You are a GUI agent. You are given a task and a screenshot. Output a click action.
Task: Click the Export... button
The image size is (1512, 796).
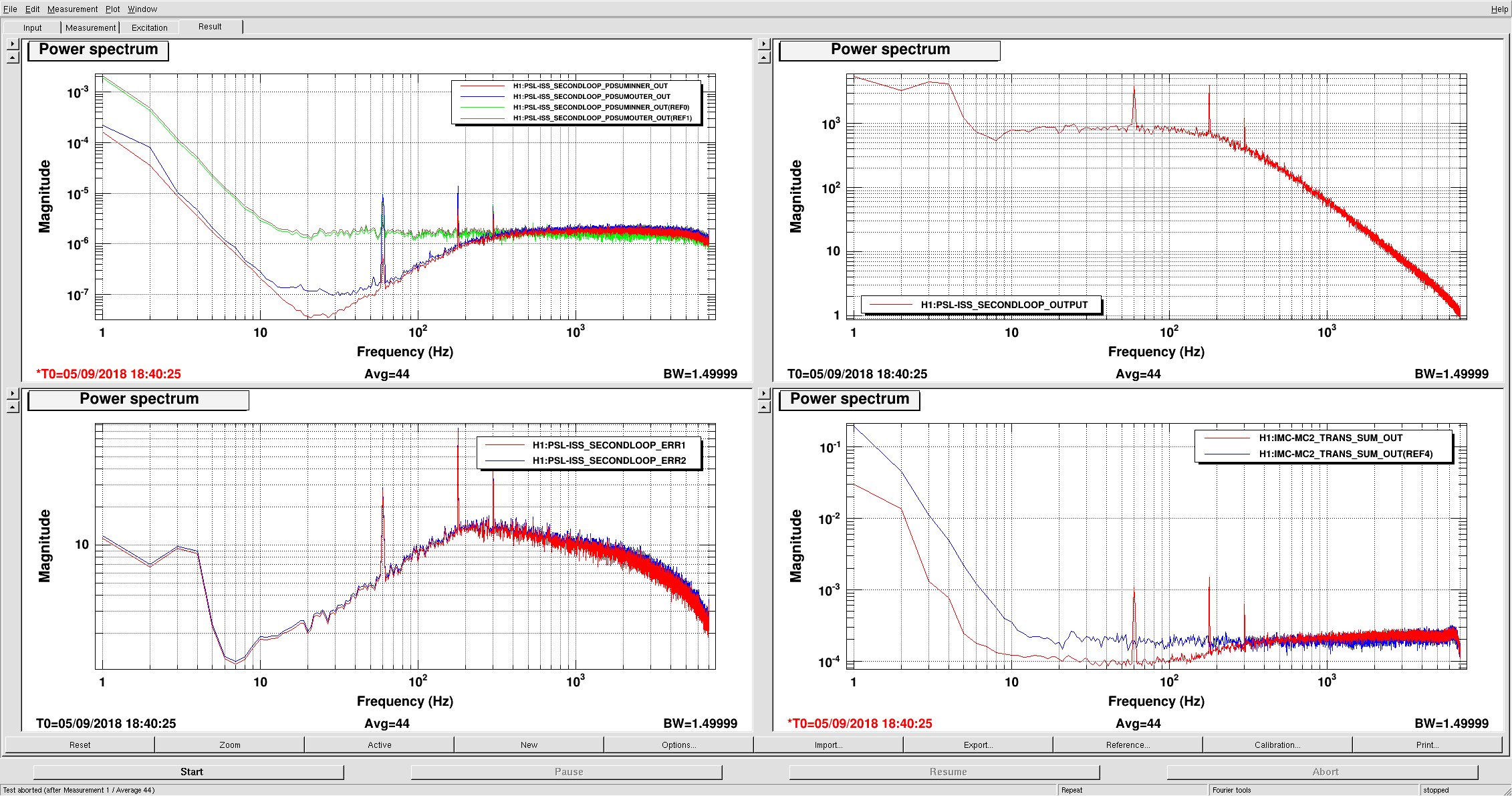tap(978, 745)
